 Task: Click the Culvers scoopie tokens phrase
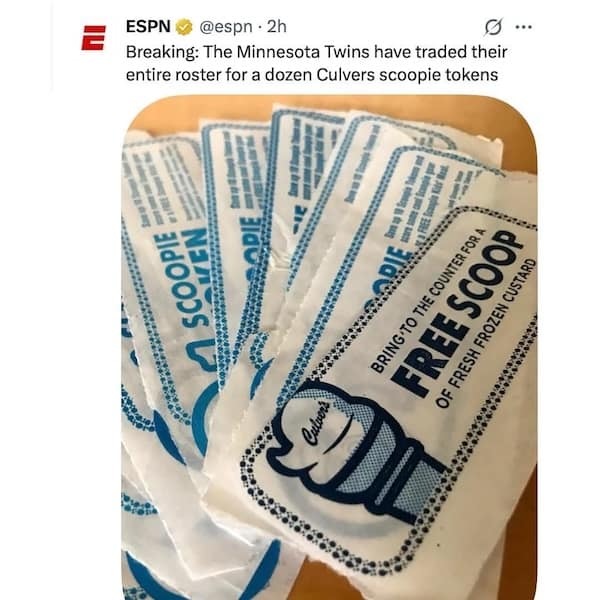tap(407, 75)
